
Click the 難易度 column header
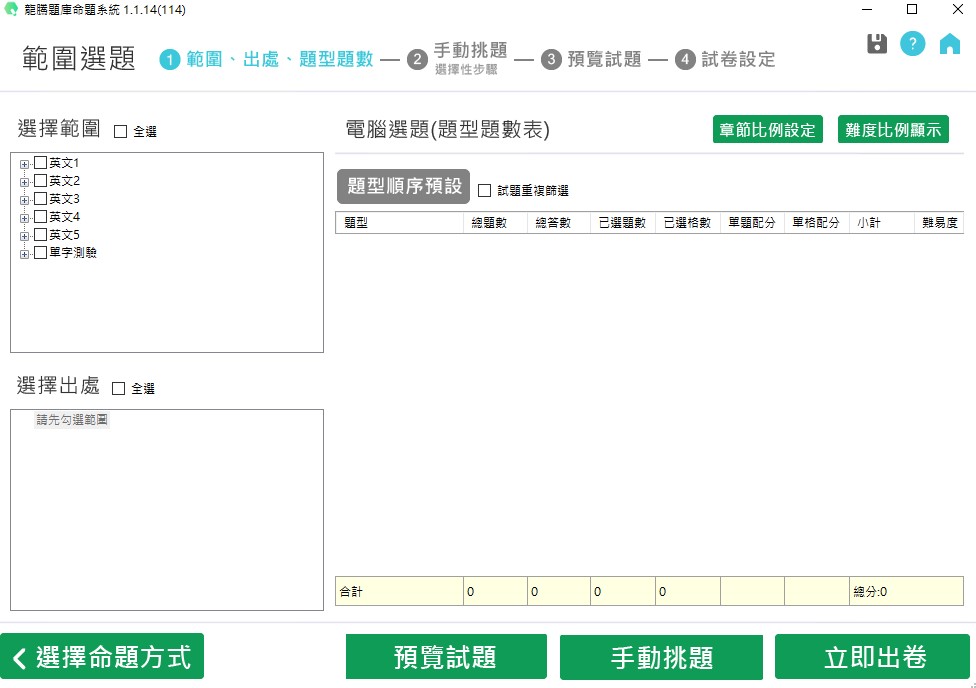(x=940, y=223)
